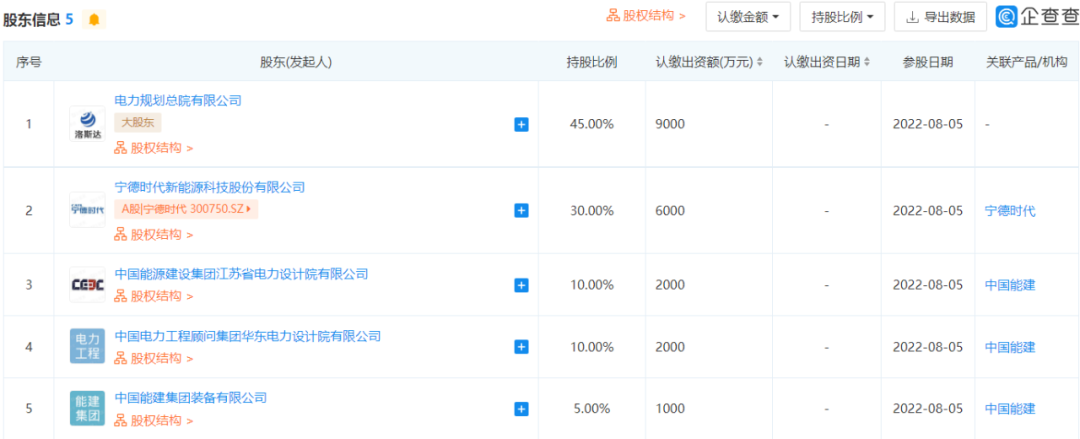The image size is (1080, 439).
Task: Sort by 认缴出资额(万元) column header
Action: (709, 62)
